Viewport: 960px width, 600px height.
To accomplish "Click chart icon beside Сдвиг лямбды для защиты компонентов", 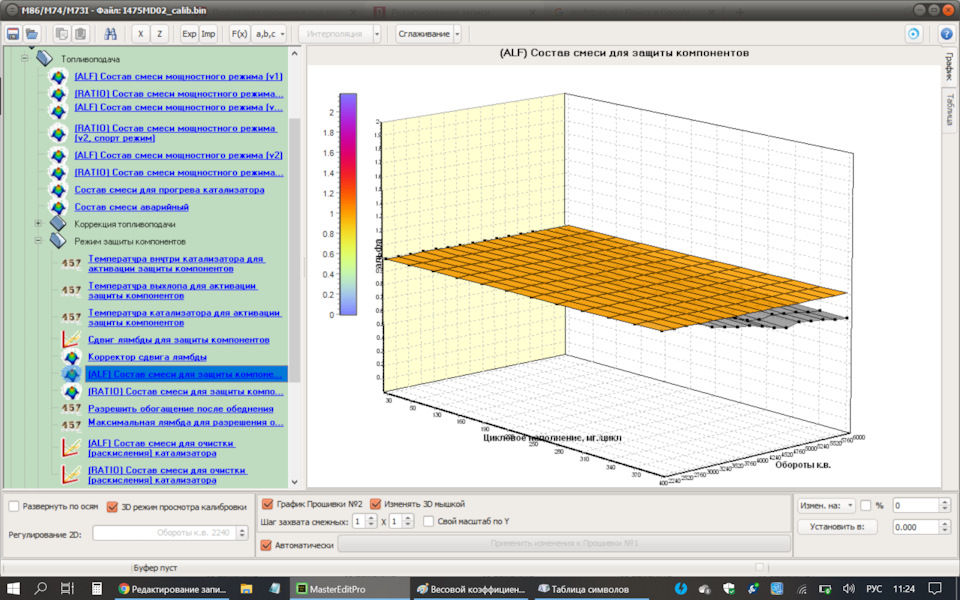I will [71, 339].
